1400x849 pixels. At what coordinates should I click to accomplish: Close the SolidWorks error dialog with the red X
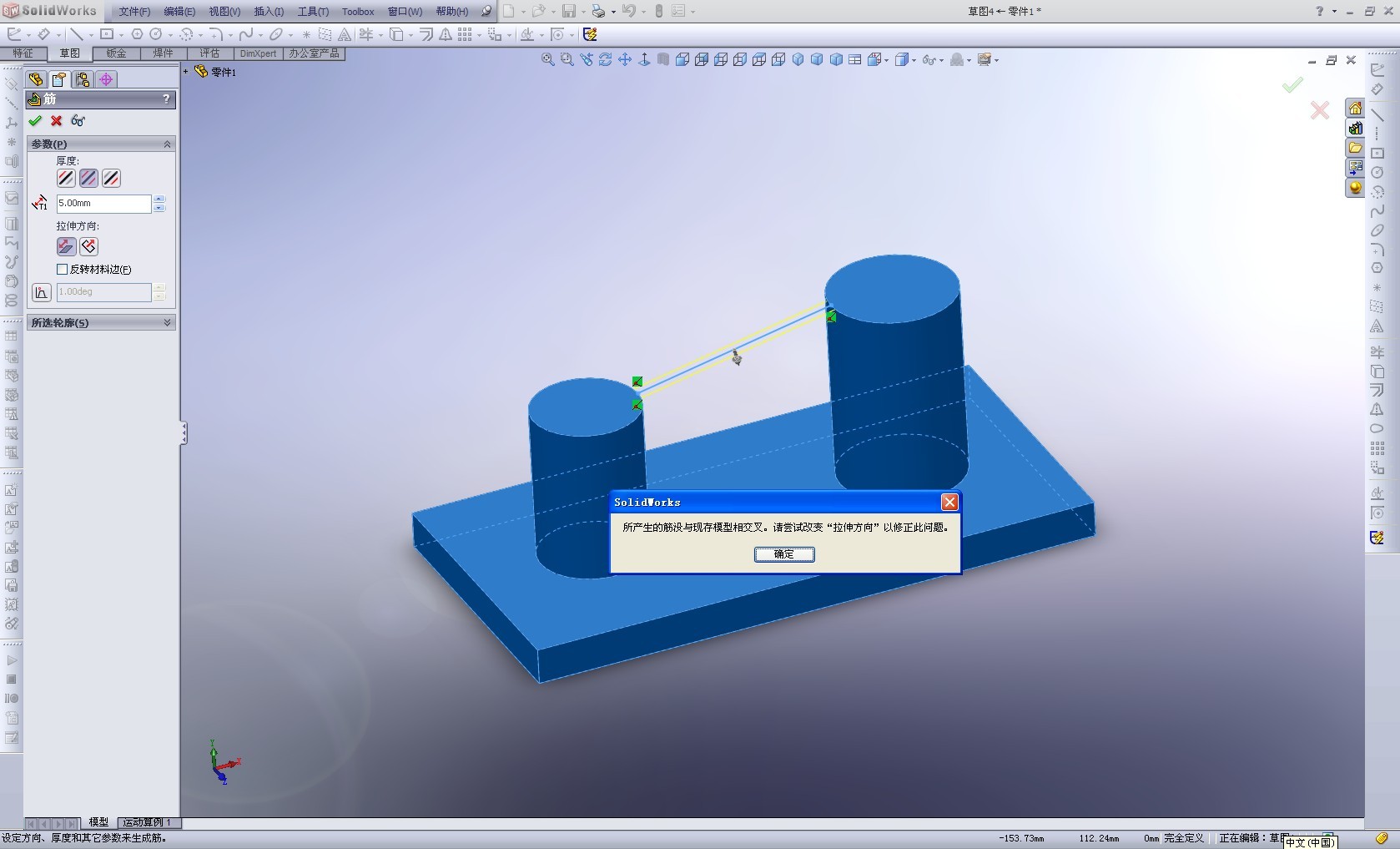pyautogui.click(x=949, y=502)
